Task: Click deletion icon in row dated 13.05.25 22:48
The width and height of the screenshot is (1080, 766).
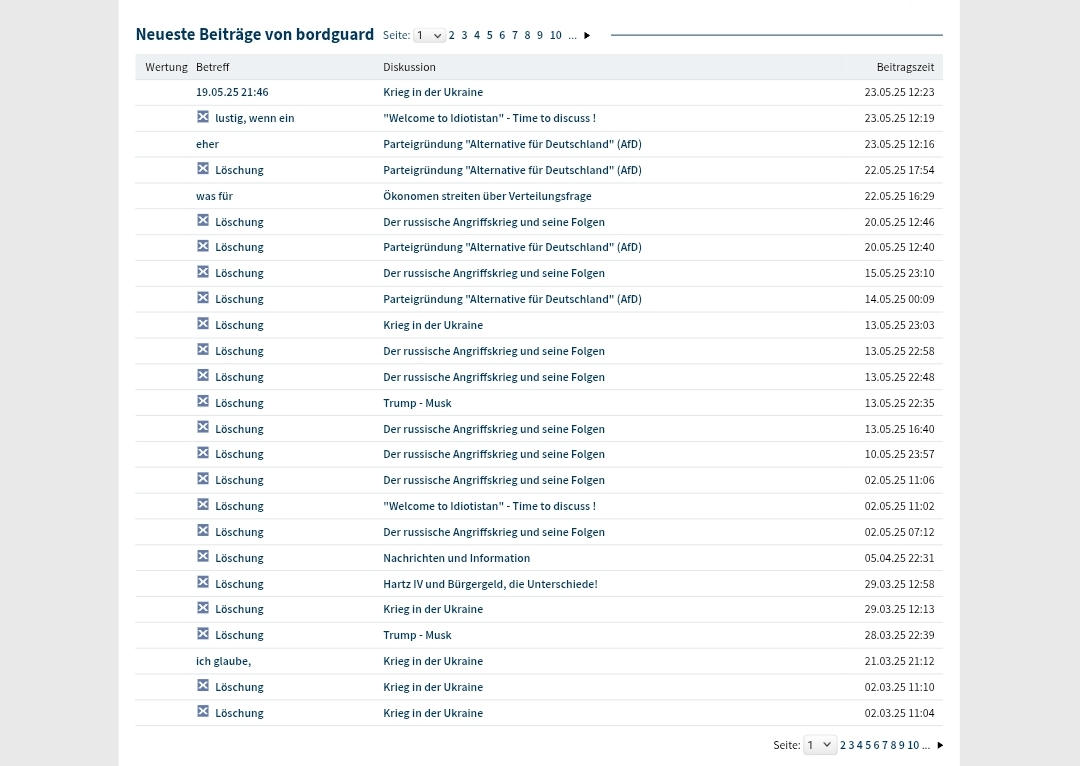Action: [202, 375]
